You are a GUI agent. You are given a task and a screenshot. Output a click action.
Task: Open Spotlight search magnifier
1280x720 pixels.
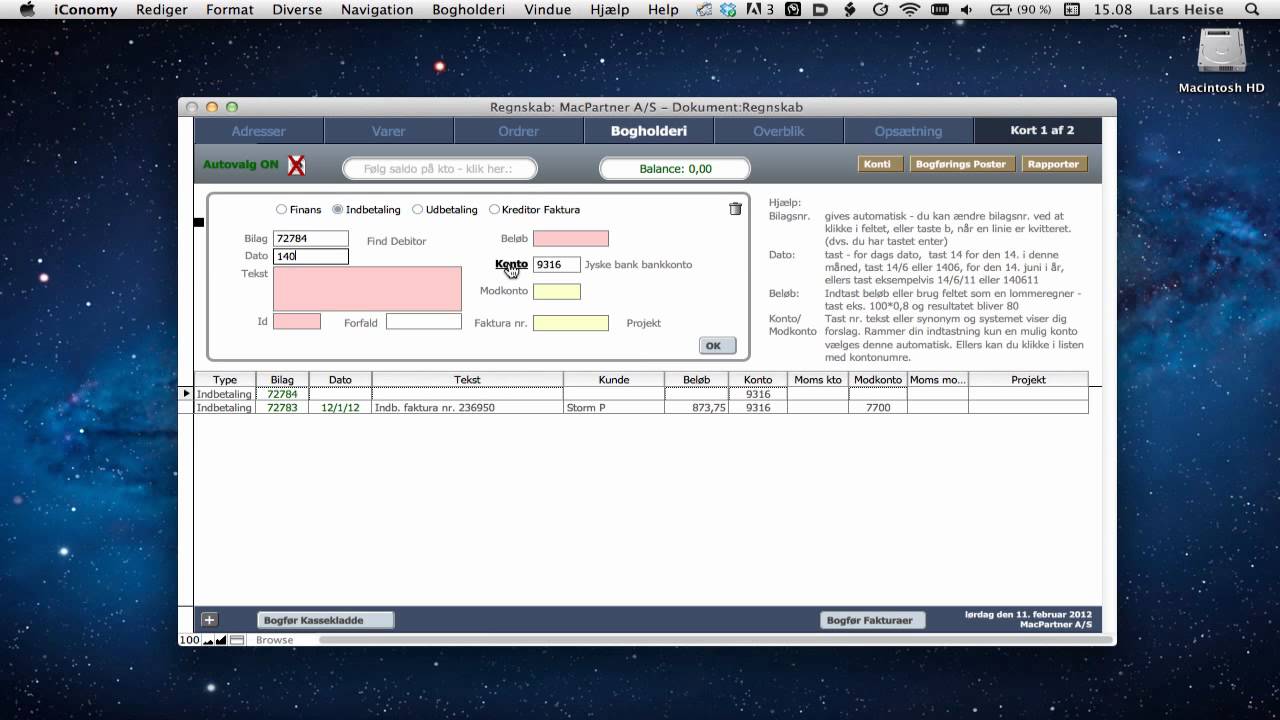1252,9
